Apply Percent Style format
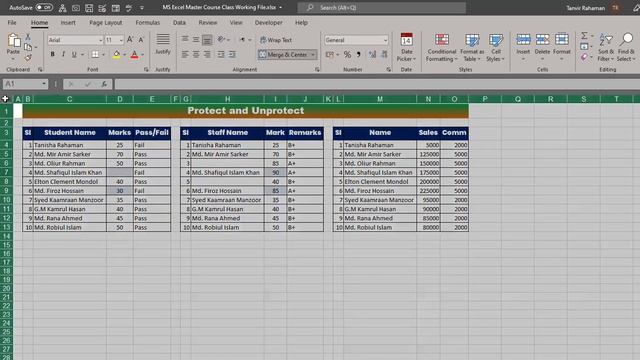The image size is (640, 360). pos(347,54)
